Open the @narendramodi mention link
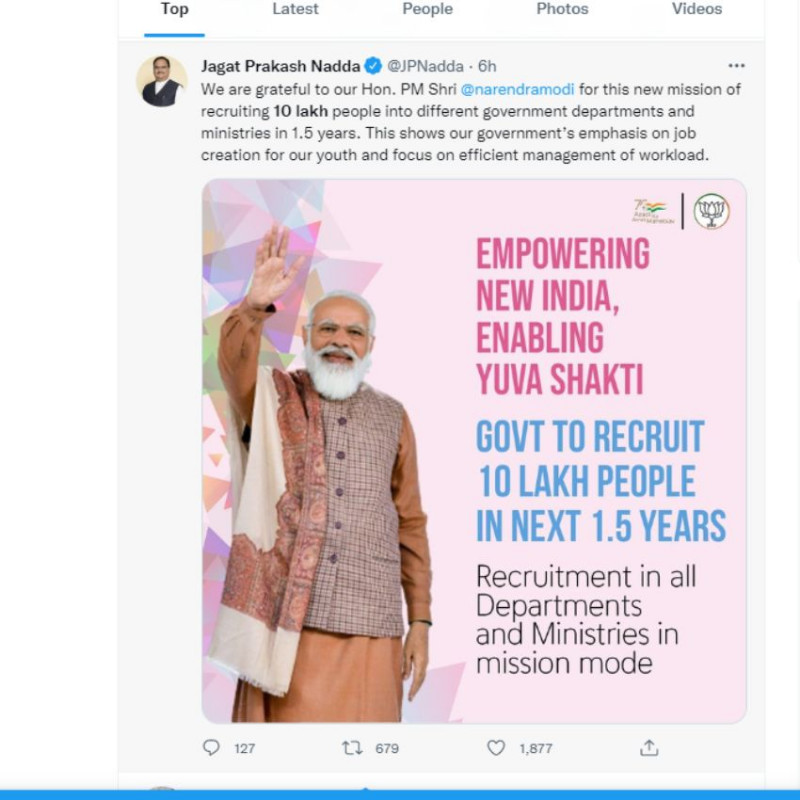This screenshot has width=800, height=800. 517,89
